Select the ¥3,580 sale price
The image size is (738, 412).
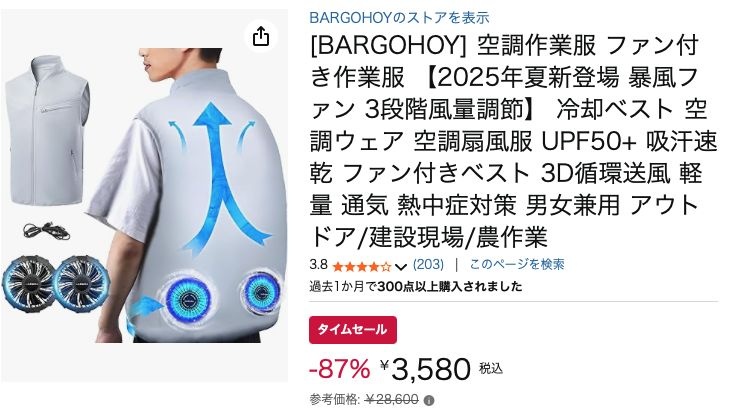[x=425, y=369]
